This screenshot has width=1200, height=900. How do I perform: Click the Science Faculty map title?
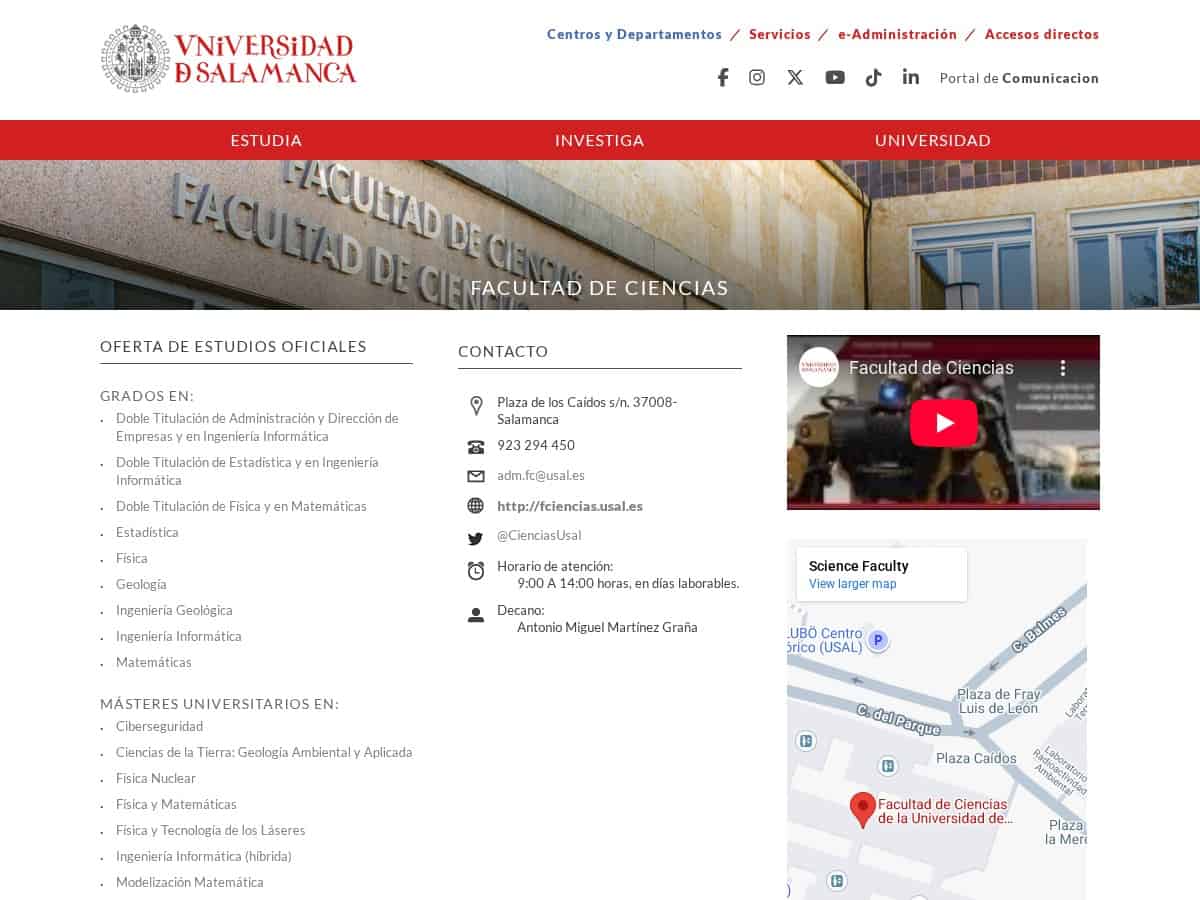(858, 566)
